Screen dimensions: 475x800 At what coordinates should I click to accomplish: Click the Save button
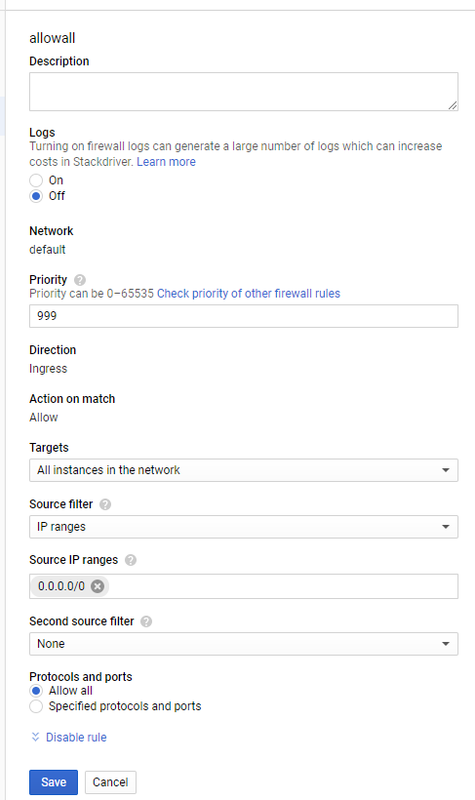[x=54, y=782]
